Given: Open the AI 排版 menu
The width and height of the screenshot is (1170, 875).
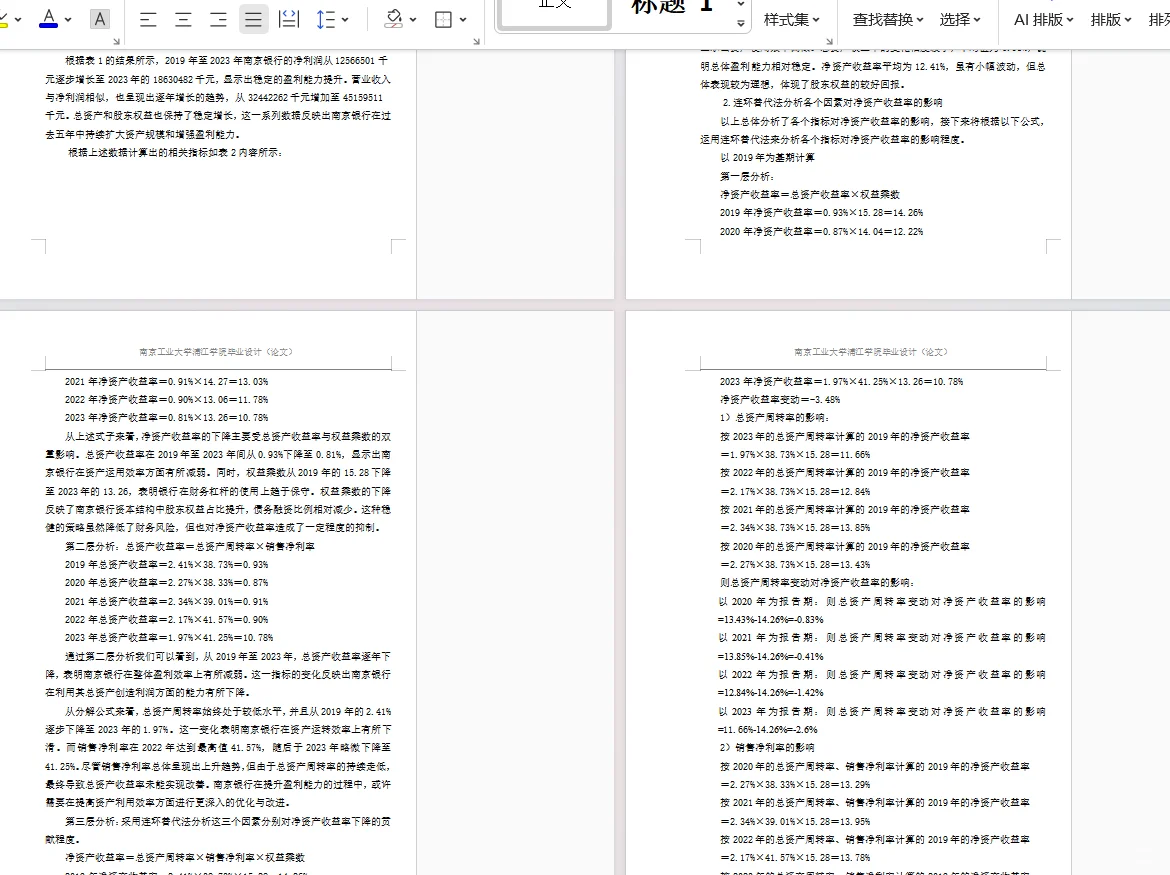Looking at the screenshot, I should (1043, 19).
